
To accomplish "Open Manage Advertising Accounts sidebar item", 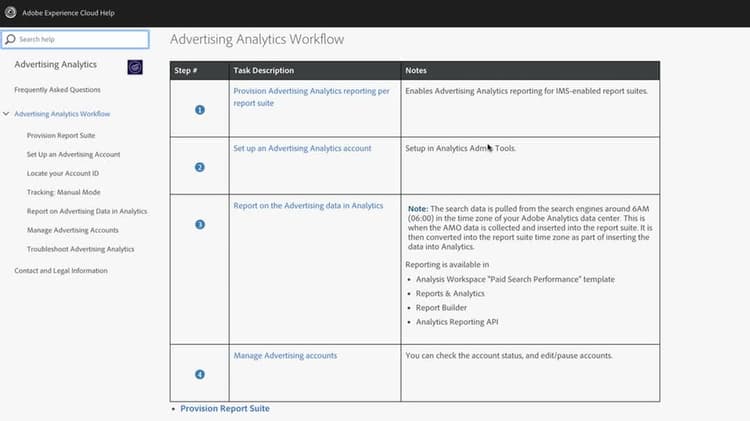I will (73, 230).
